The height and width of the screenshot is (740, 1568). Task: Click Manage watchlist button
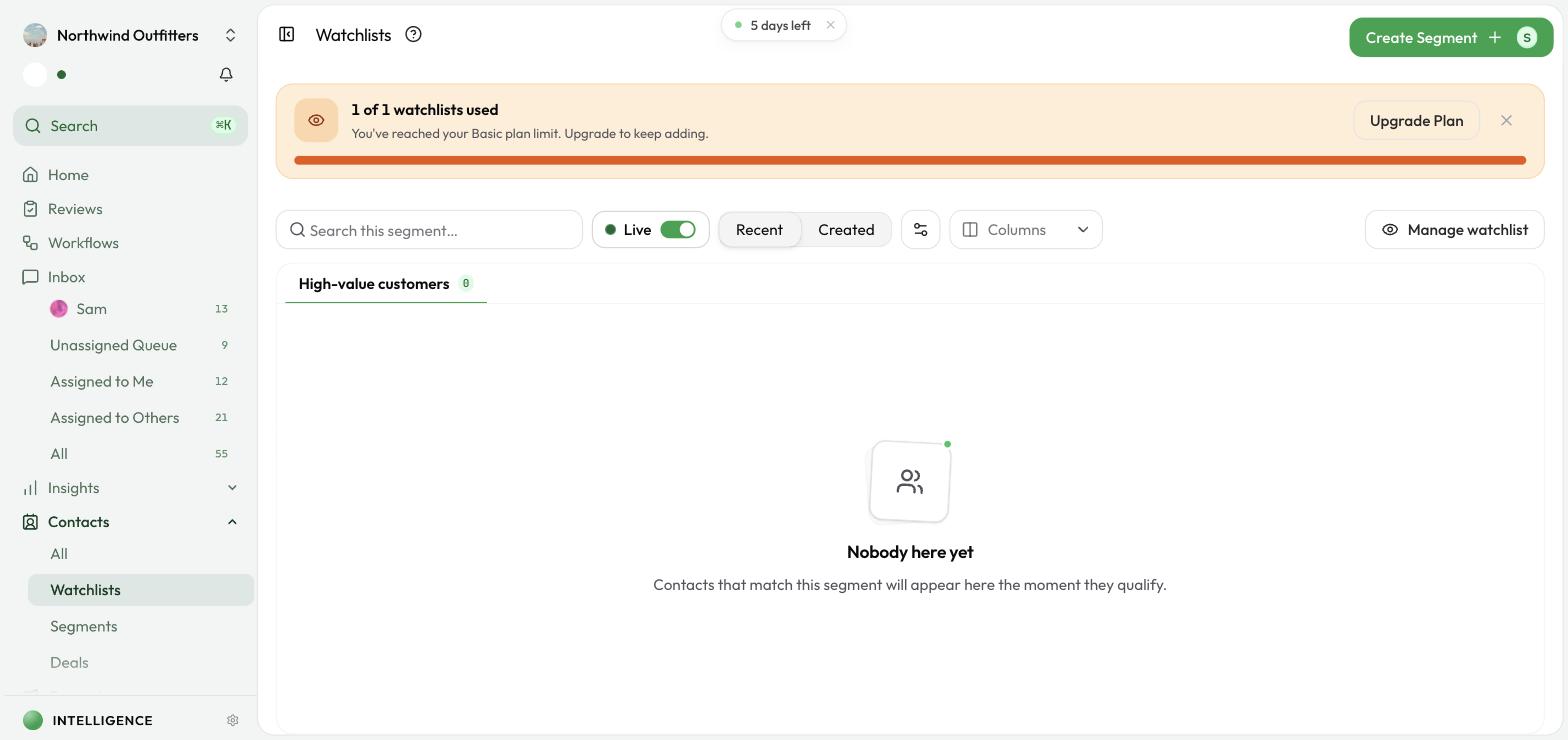[x=1454, y=230]
